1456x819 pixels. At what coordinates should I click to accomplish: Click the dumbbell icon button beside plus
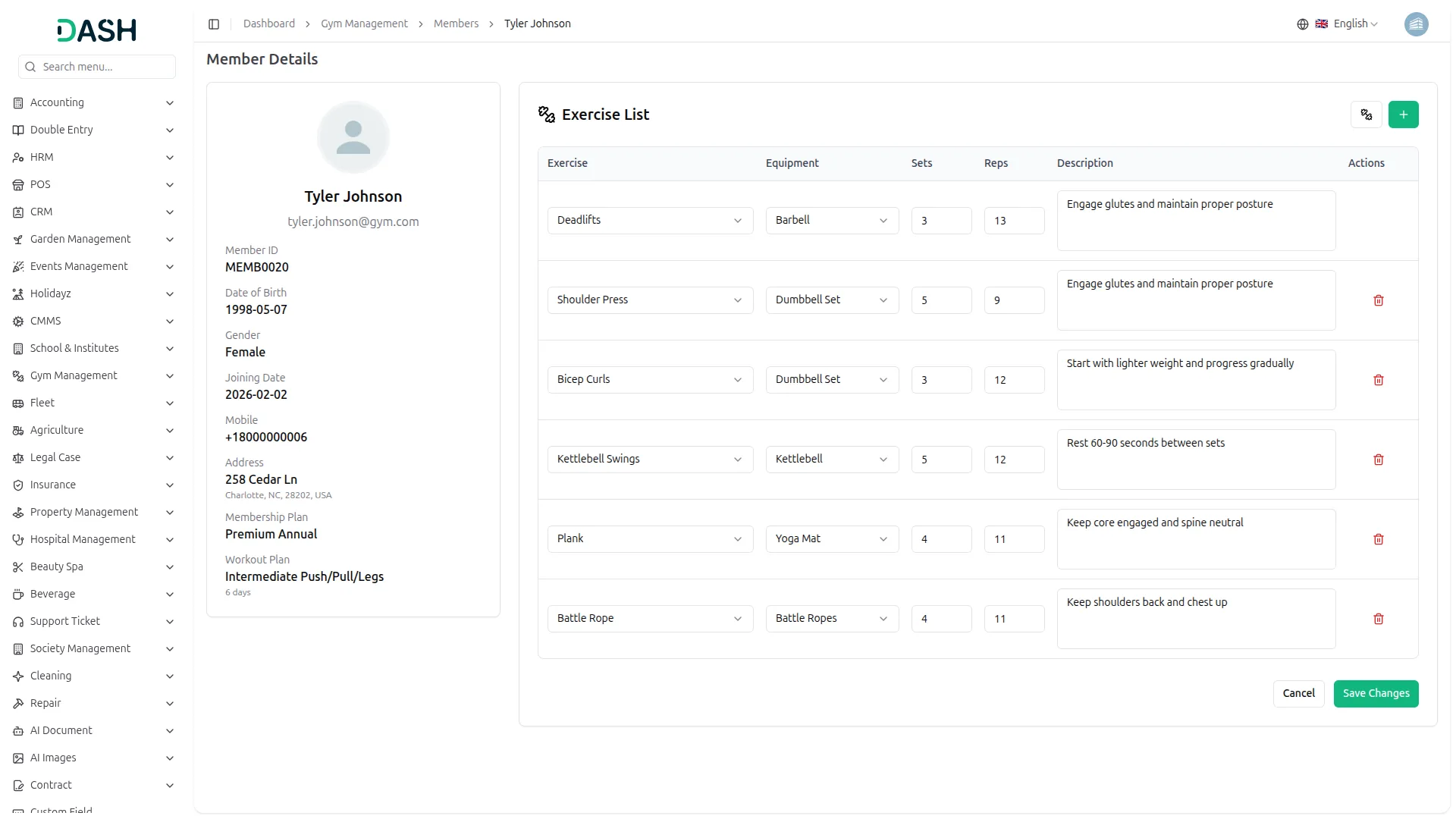1366,115
